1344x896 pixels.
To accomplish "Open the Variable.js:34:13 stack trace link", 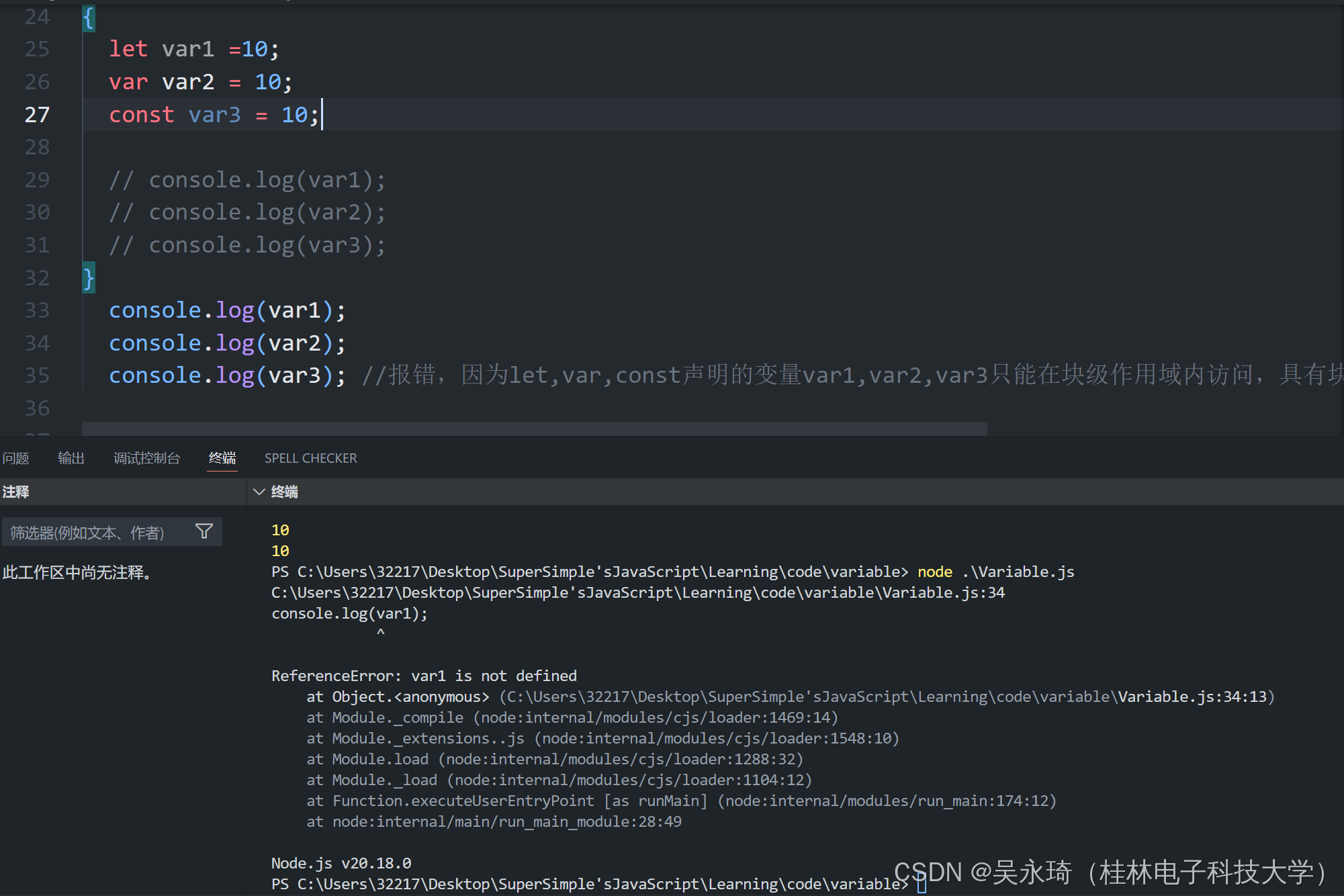I will click(1192, 697).
